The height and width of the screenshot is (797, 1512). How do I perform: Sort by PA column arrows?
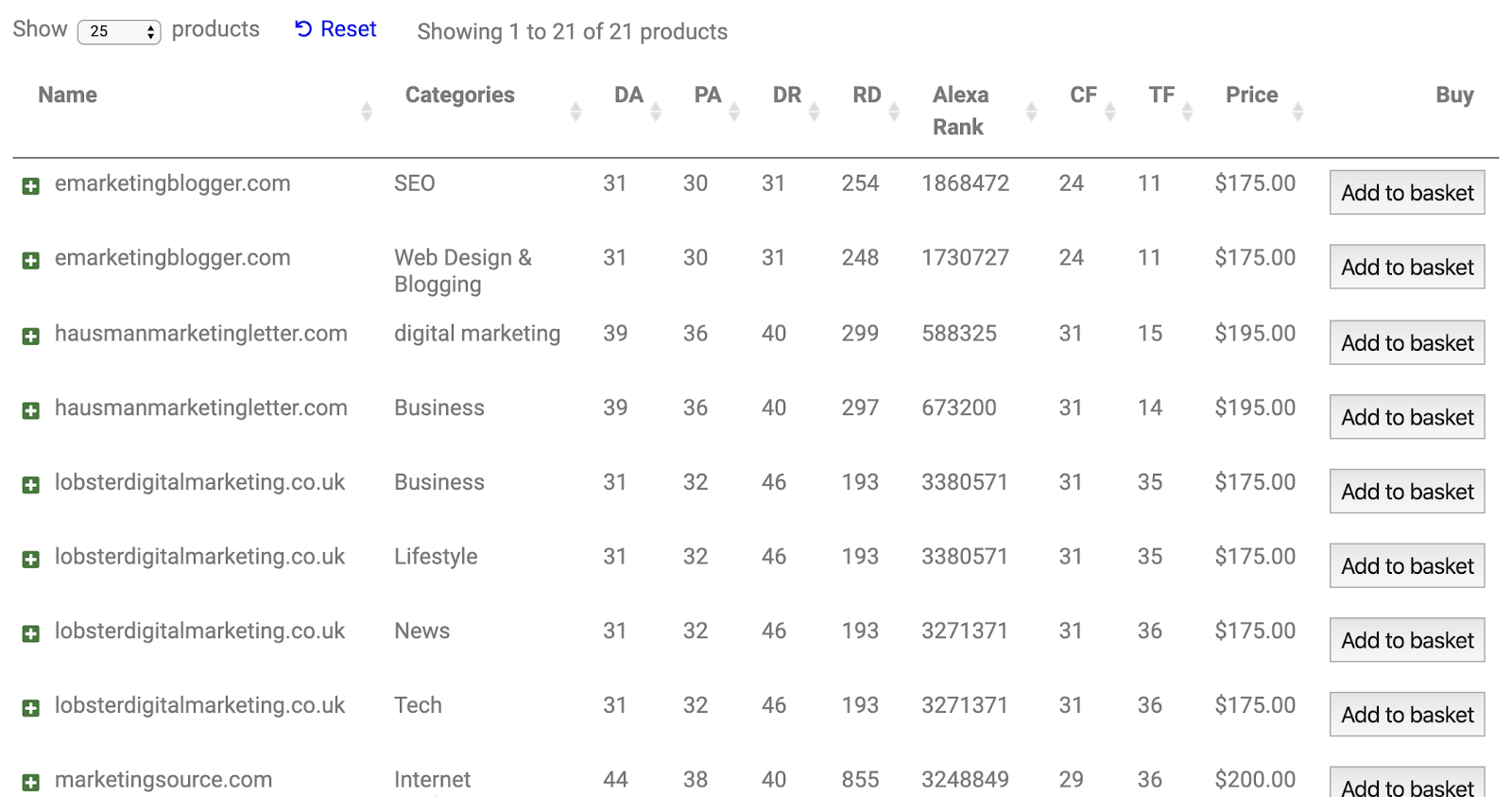733,112
